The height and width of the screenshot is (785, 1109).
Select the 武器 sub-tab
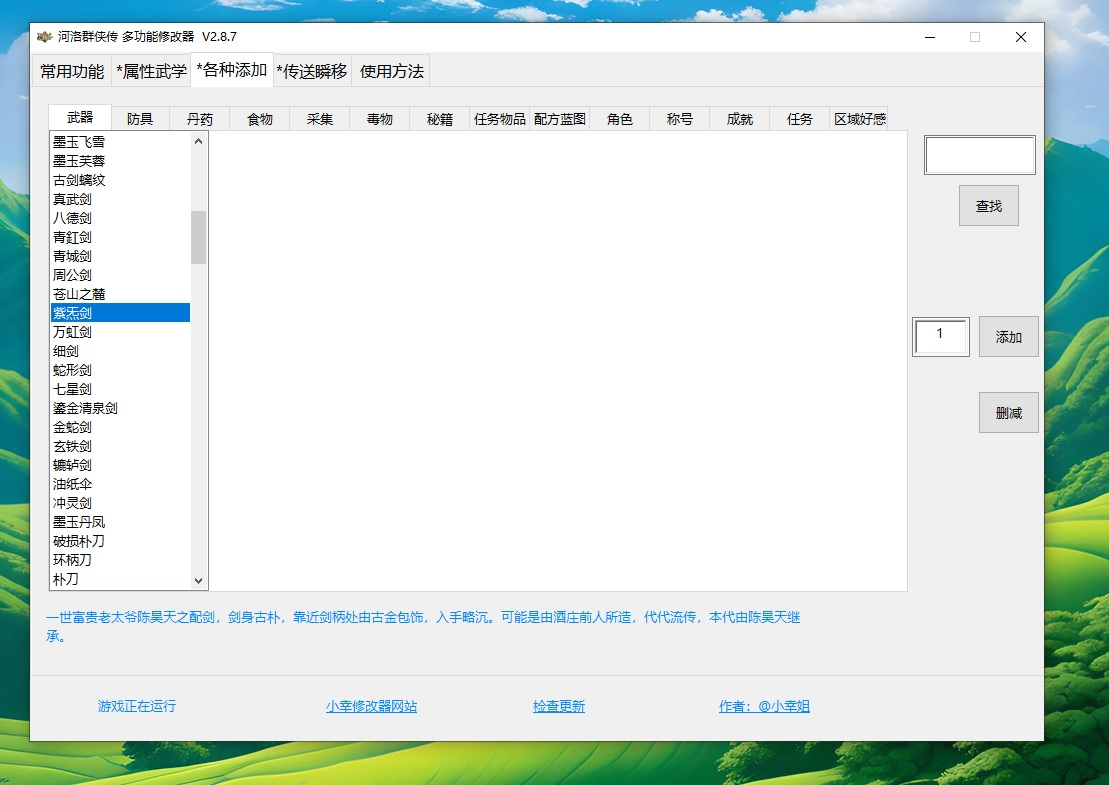(80, 117)
